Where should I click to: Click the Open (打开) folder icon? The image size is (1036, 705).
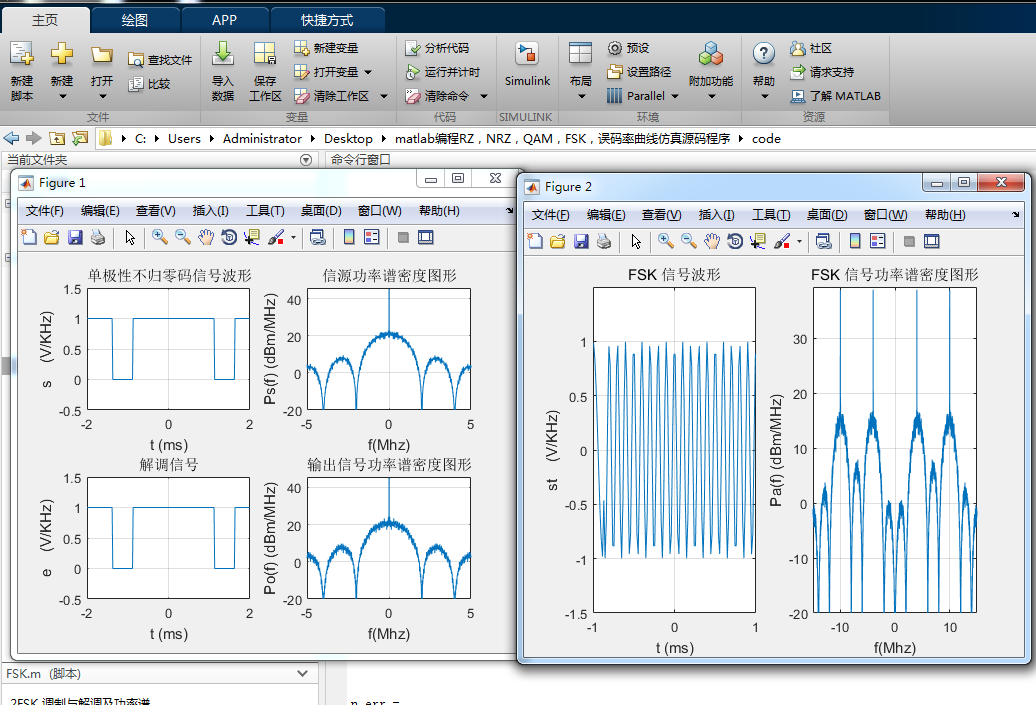pos(101,54)
